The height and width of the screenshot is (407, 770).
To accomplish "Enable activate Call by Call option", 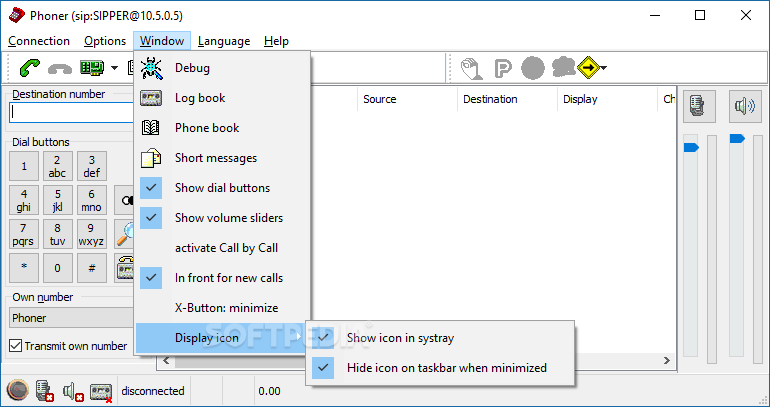I will click(222, 248).
